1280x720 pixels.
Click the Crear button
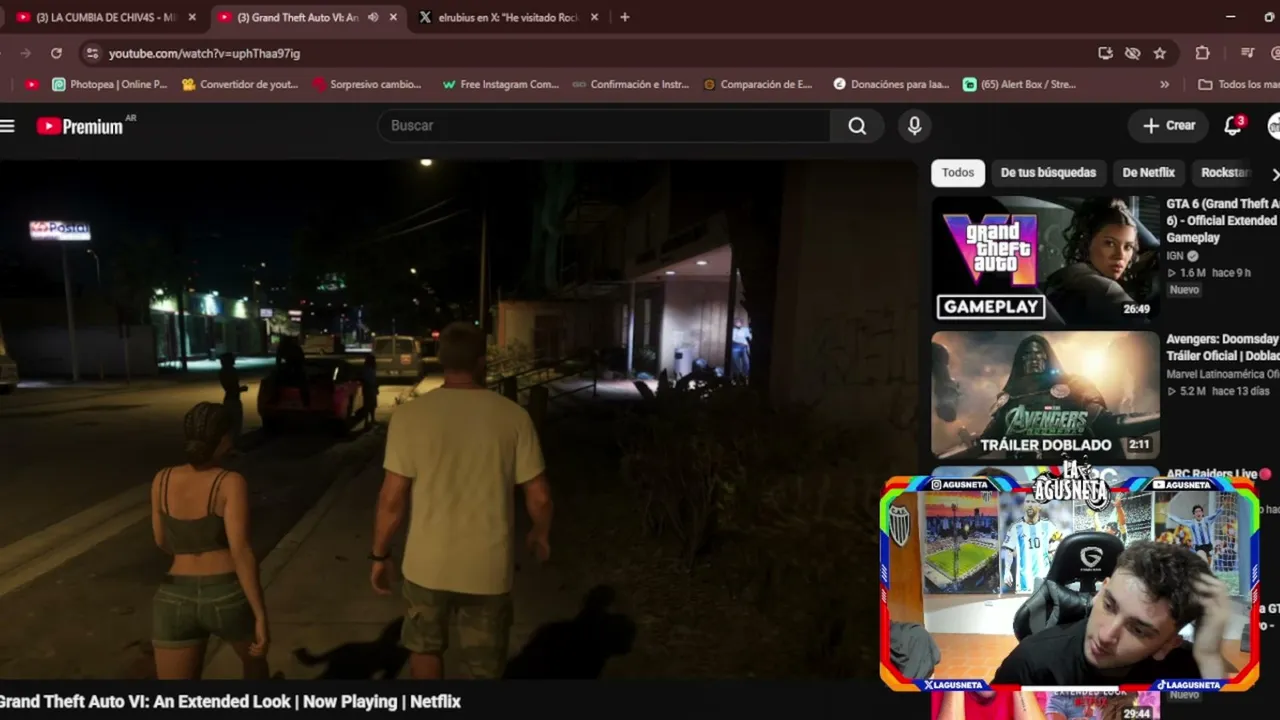click(1169, 126)
